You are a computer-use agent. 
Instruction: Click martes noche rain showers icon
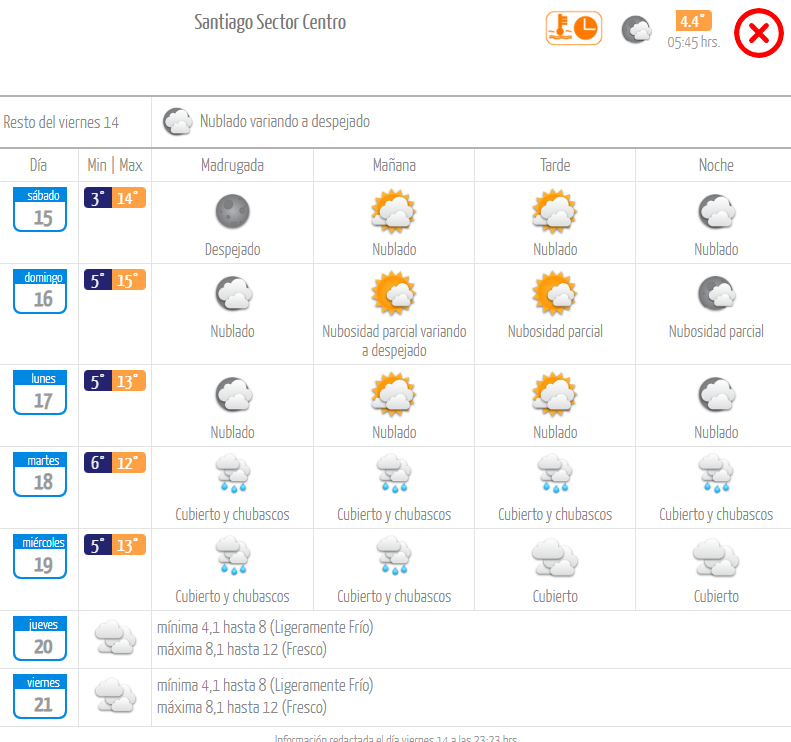coord(716,473)
